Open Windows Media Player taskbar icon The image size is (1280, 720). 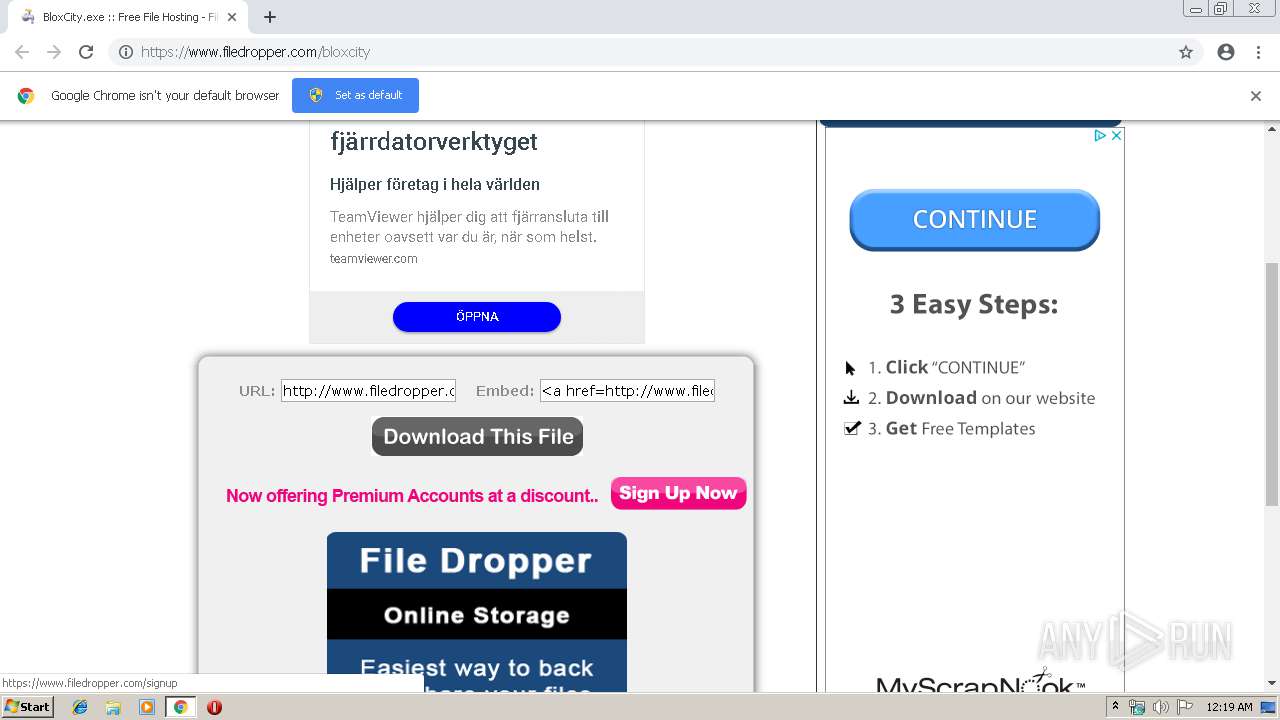147,707
